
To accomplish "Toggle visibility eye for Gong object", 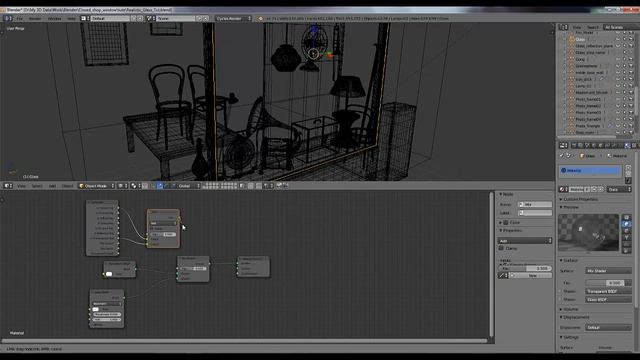I will click(x=618, y=59).
